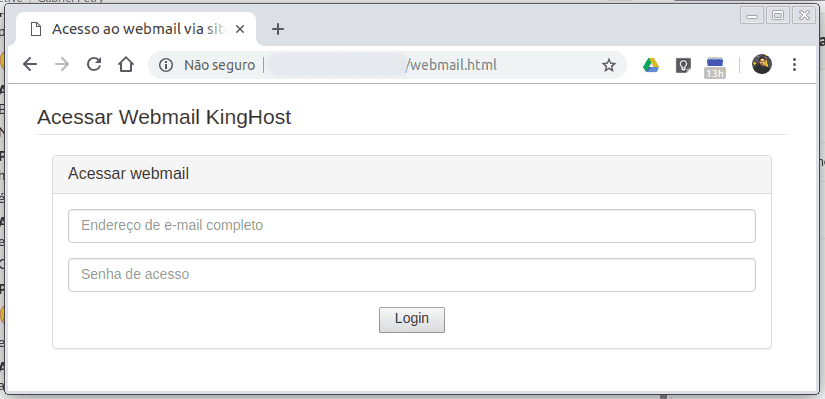
Task: Focus the Endereço de e-mail completo field
Action: (x=412, y=226)
